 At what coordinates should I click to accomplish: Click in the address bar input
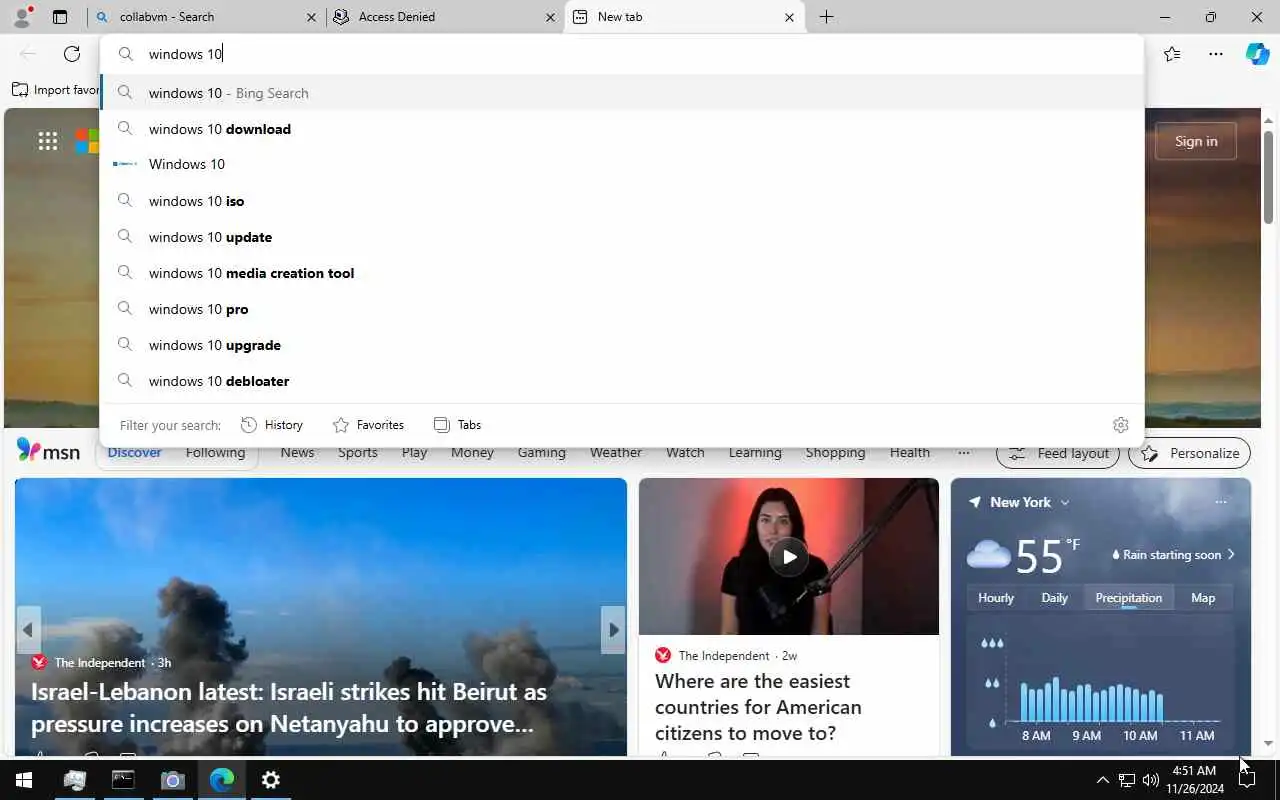click(621, 54)
